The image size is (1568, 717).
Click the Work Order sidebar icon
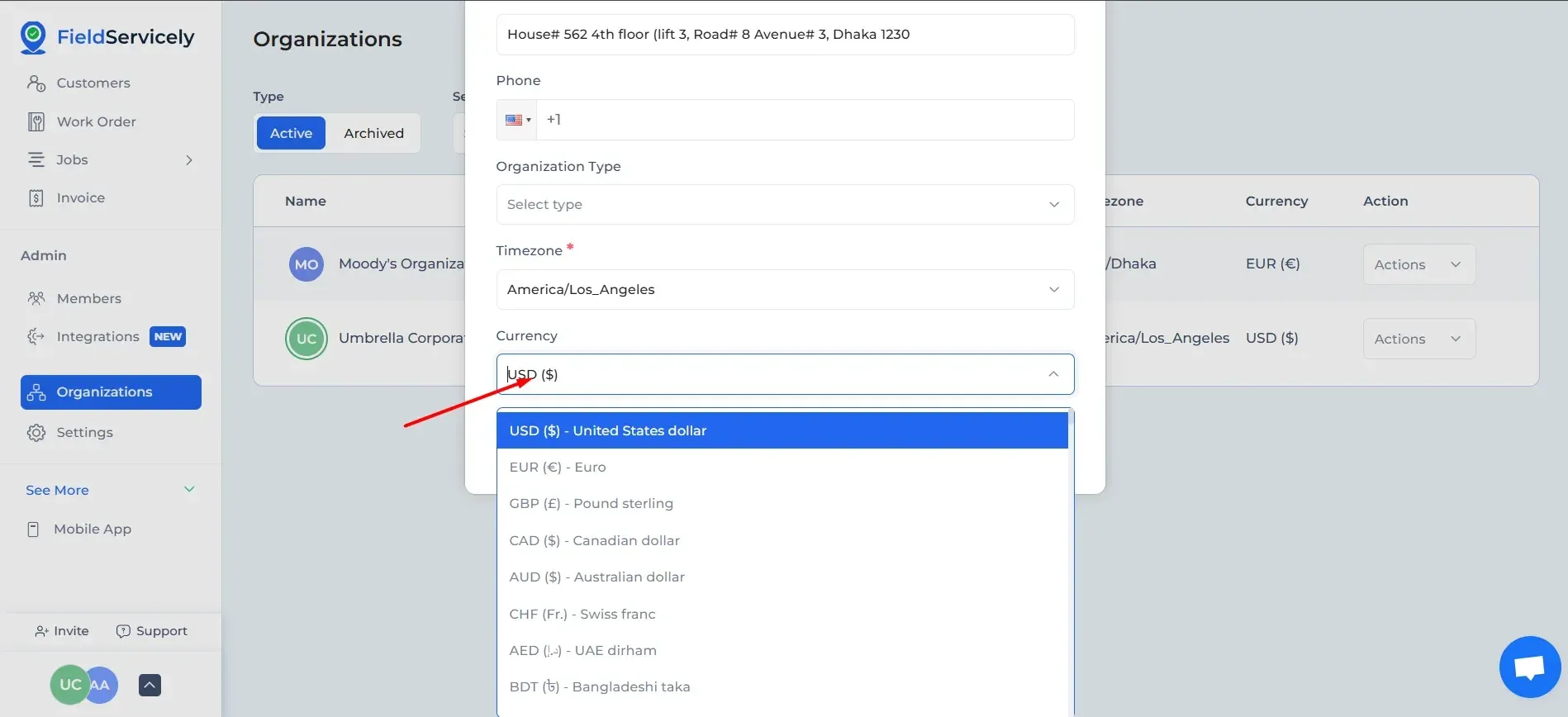[x=36, y=122]
